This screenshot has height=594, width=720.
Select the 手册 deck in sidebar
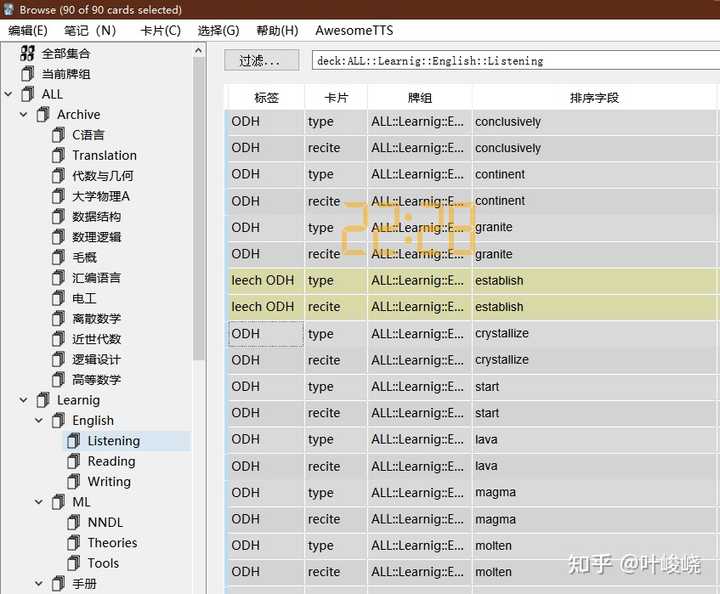click(x=84, y=583)
